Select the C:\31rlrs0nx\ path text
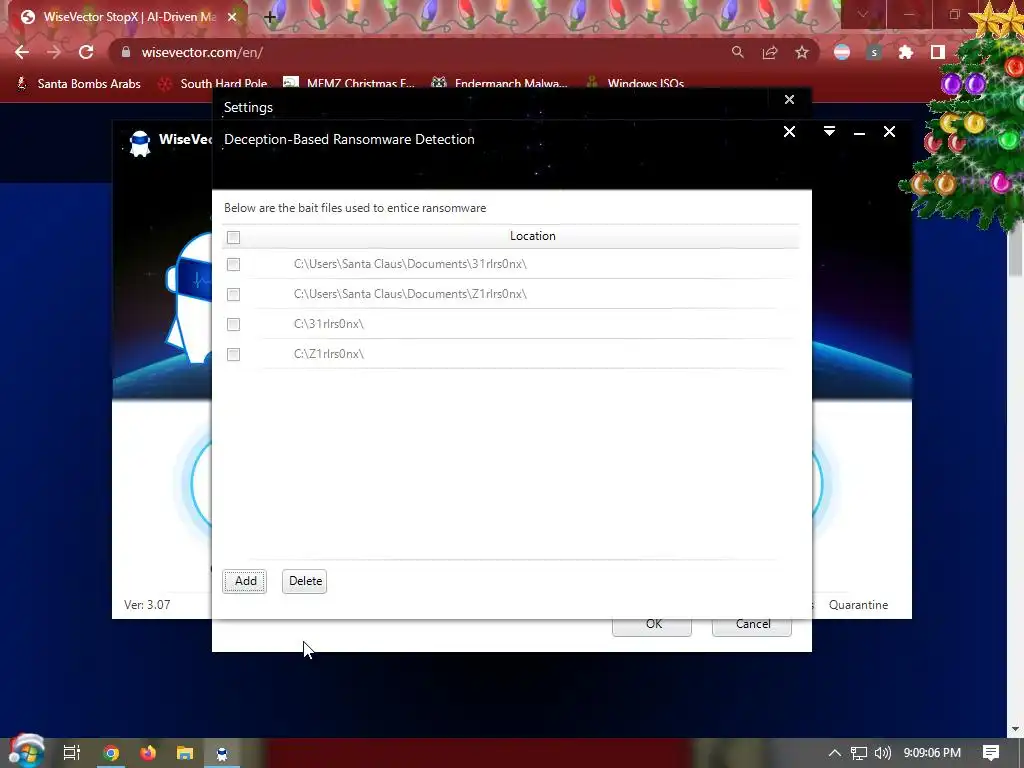Image resolution: width=1024 pixels, height=768 pixels. [x=328, y=324]
